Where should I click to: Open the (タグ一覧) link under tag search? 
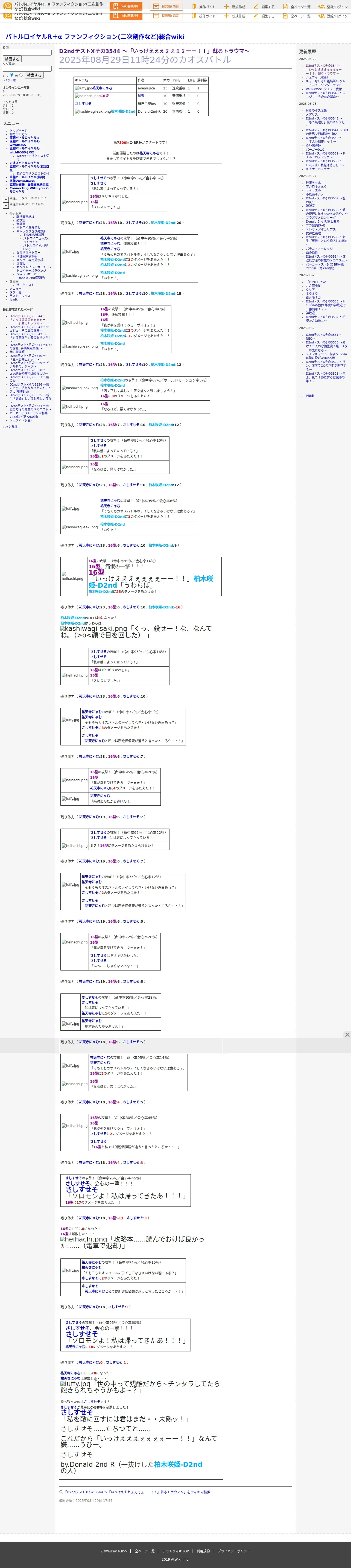(10, 80)
